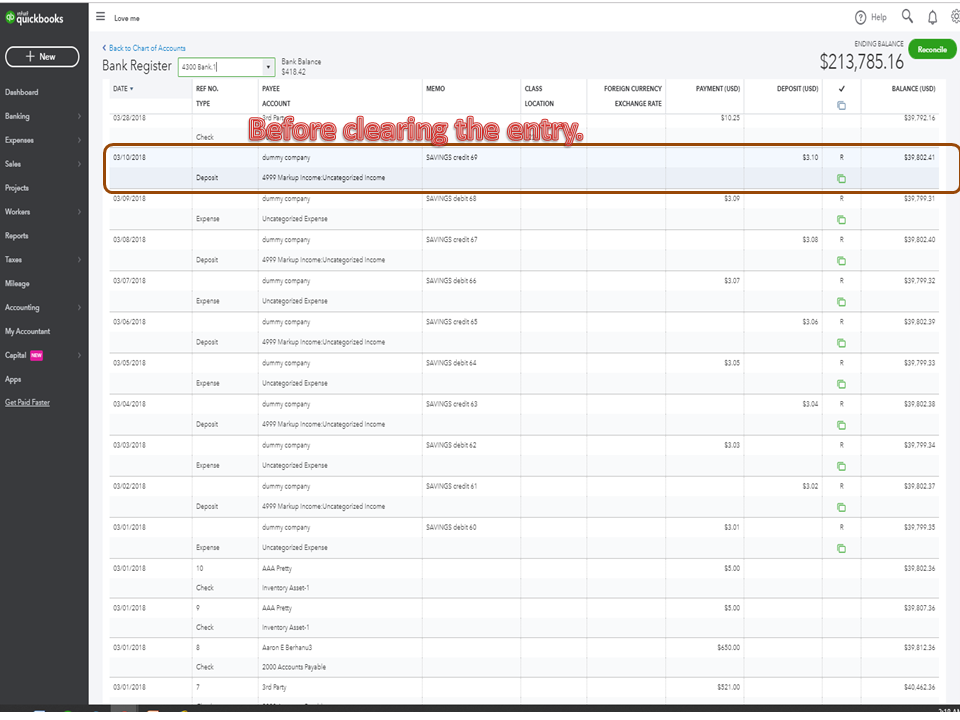Open Projects in the sidebar
The width and height of the screenshot is (960, 720).
(x=17, y=187)
